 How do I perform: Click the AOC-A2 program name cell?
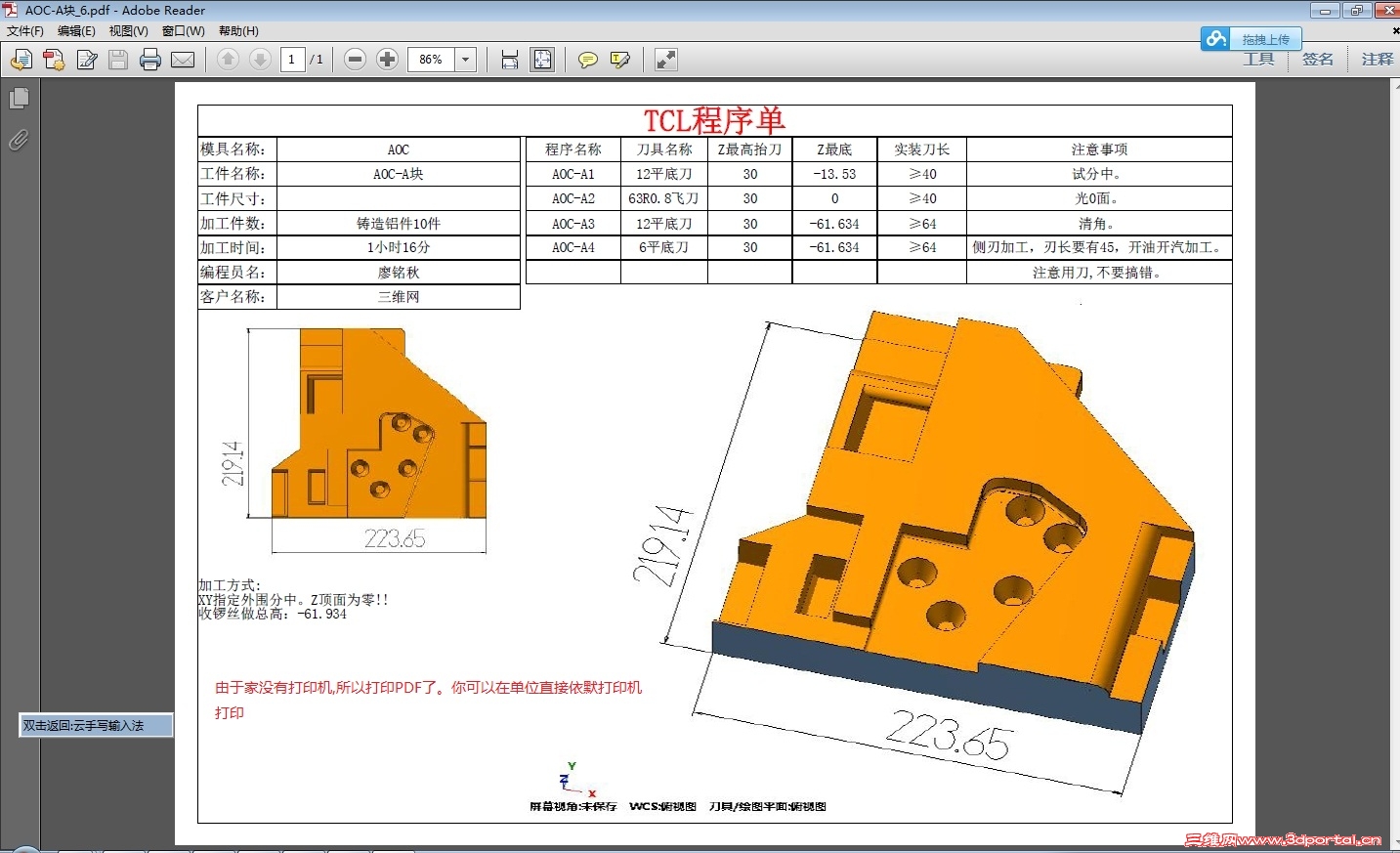[573, 198]
